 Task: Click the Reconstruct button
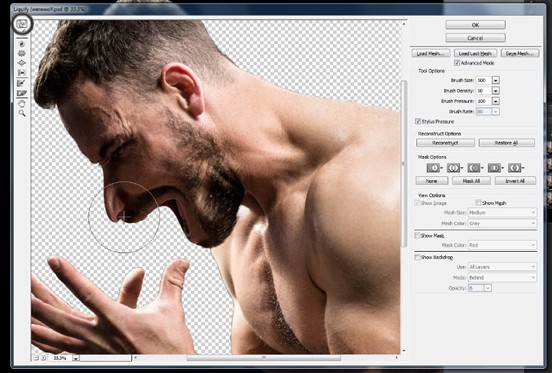pyautogui.click(x=445, y=143)
